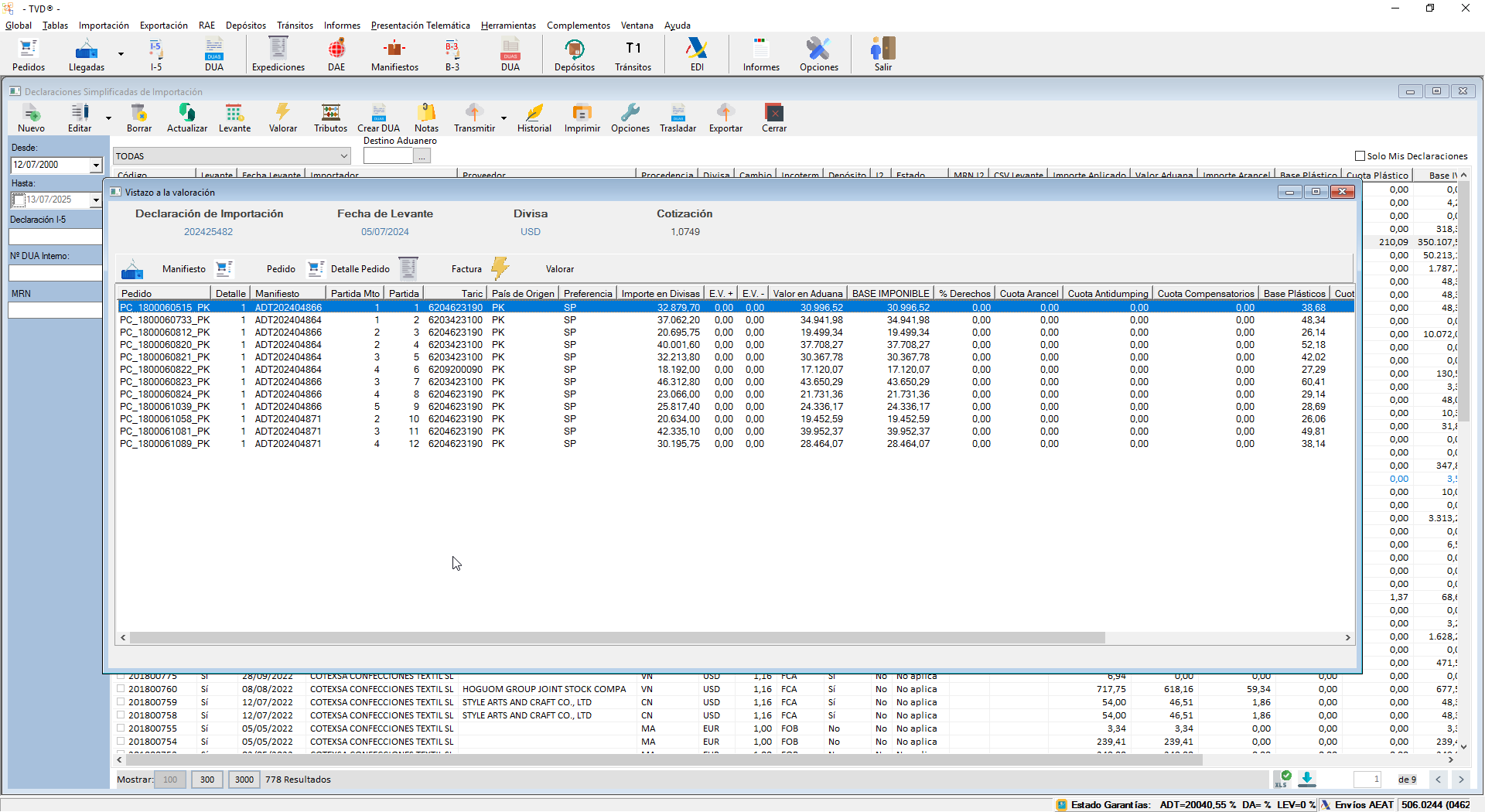Image resolution: width=1485 pixels, height=812 pixels.
Task: Show 3000 results per page
Action: tap(244, 780)
